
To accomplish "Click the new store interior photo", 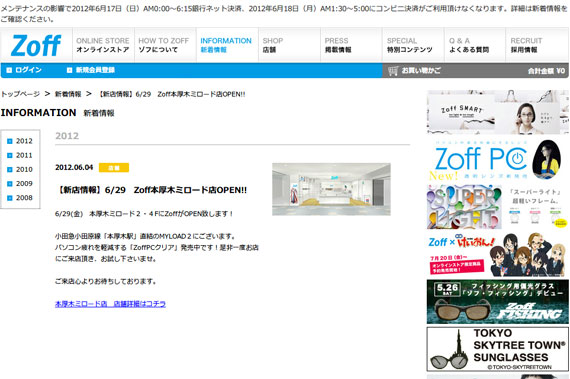I will [x=331, y=189].
